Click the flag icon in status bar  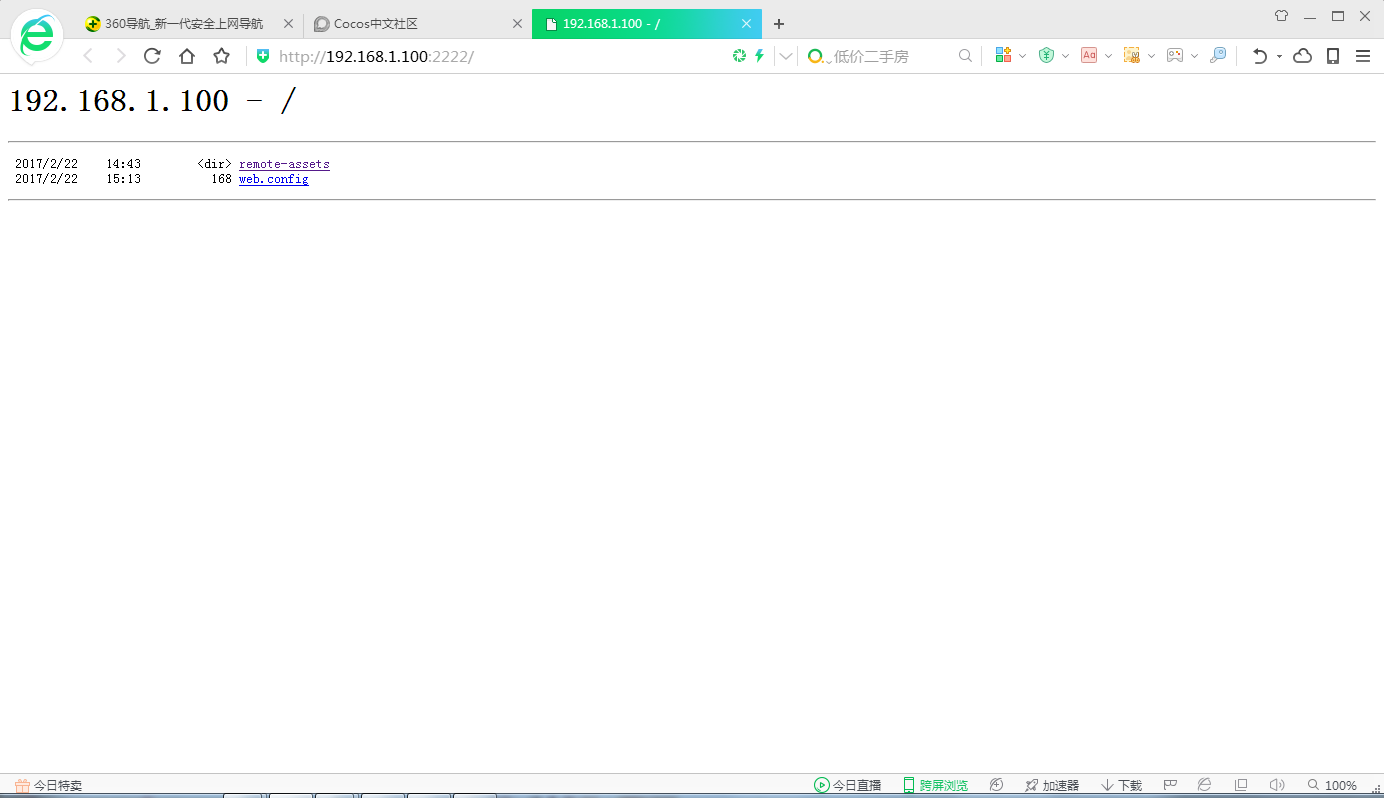tap(1169, 786)
